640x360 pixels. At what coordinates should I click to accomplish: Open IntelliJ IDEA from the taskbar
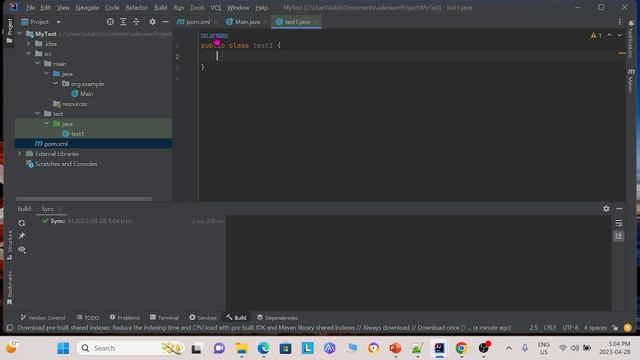click(439, 348)
